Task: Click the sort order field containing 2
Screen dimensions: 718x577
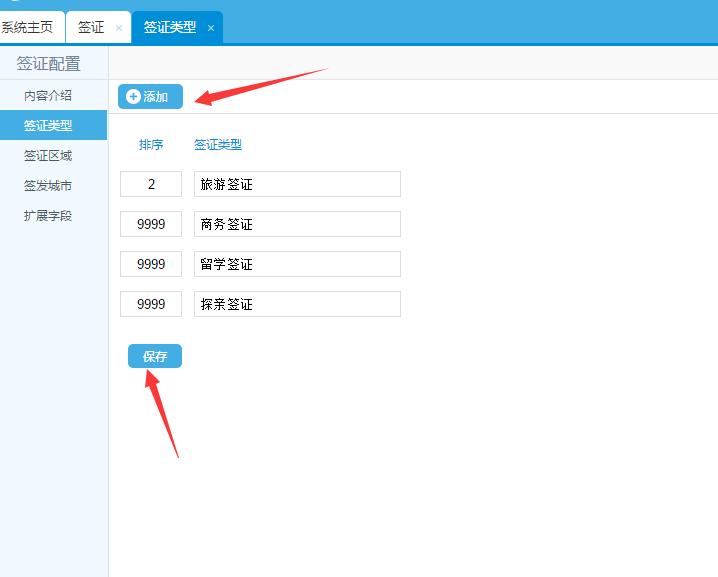Action: (151, 184)
